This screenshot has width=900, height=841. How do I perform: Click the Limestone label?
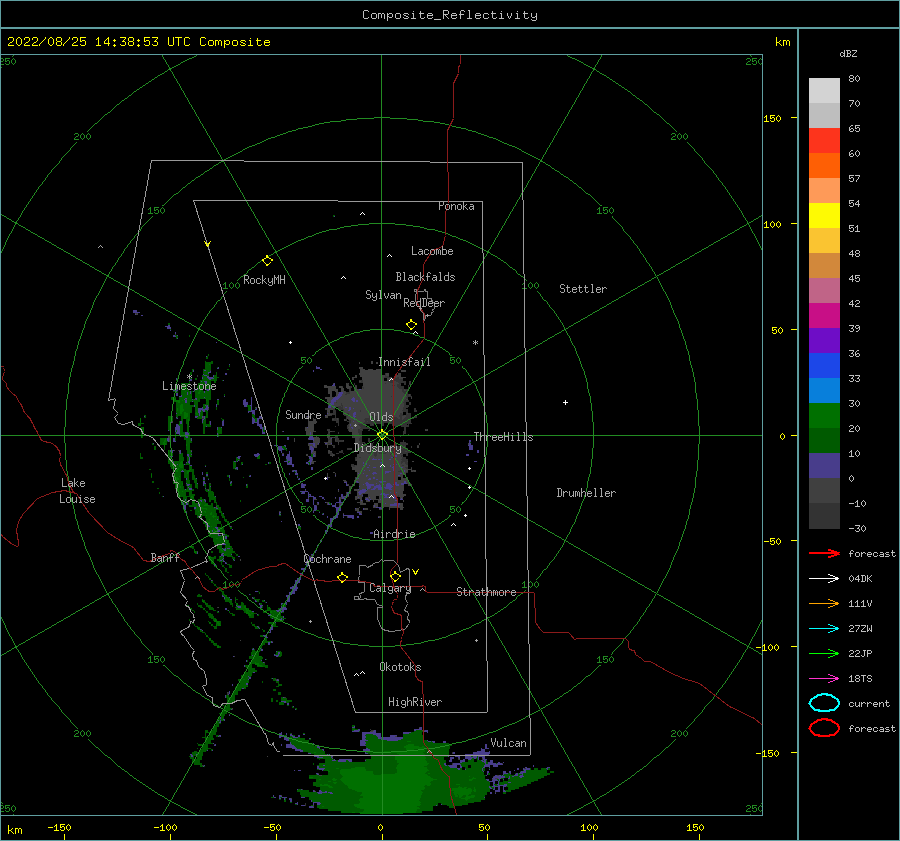click(x=189, y=386)
